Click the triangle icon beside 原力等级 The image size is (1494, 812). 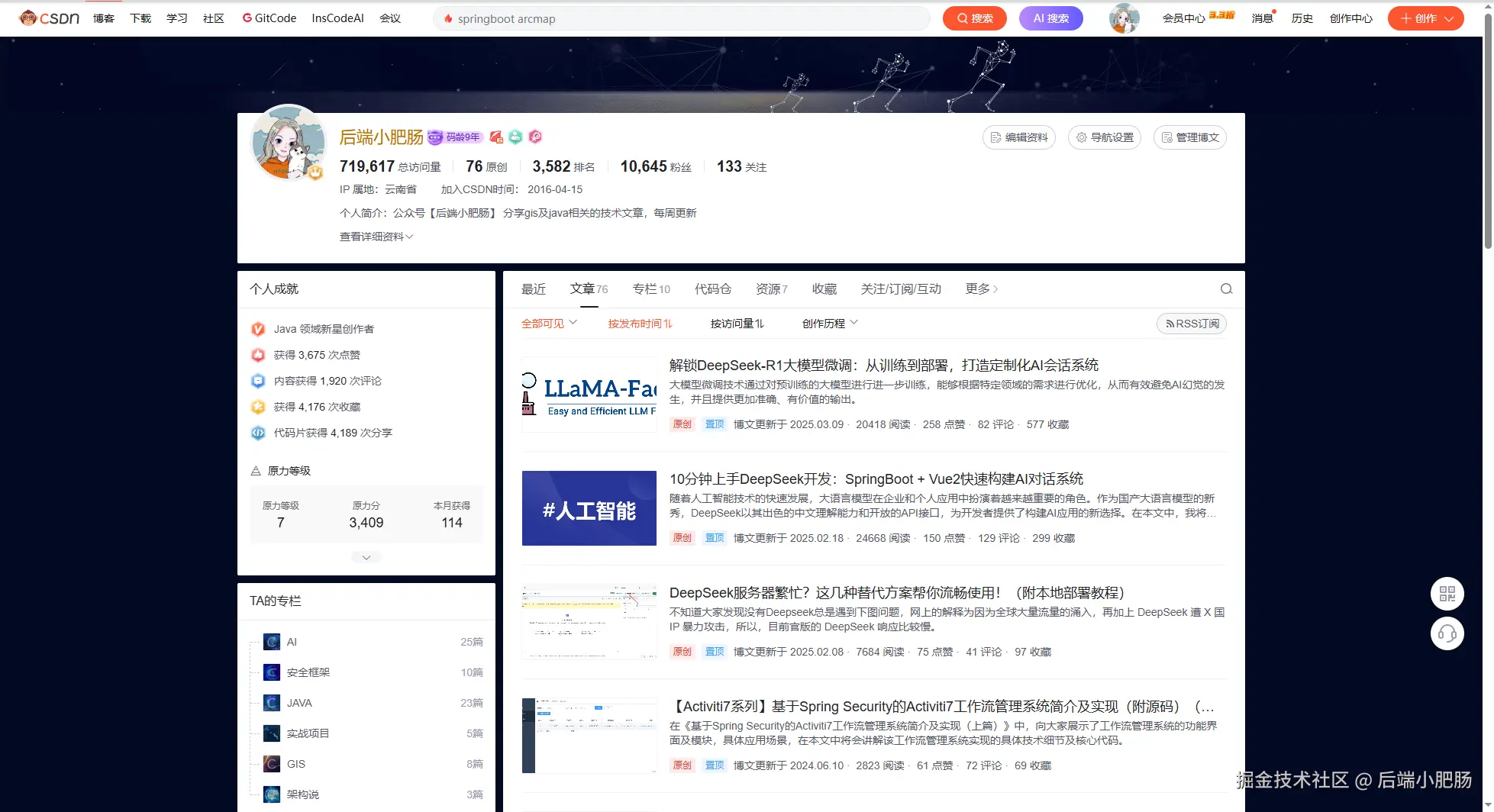[256, 471]
